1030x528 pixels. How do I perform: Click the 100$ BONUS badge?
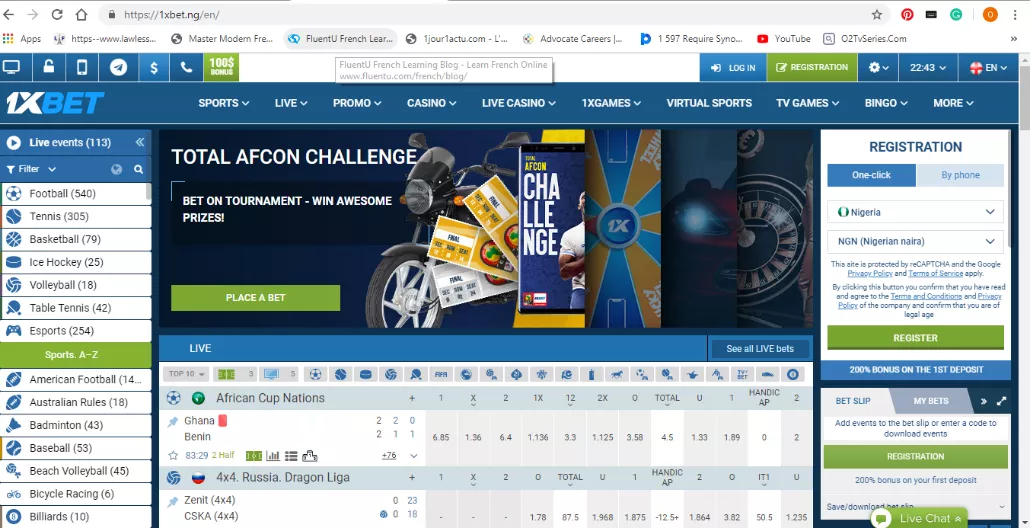(x=221, y=67)
